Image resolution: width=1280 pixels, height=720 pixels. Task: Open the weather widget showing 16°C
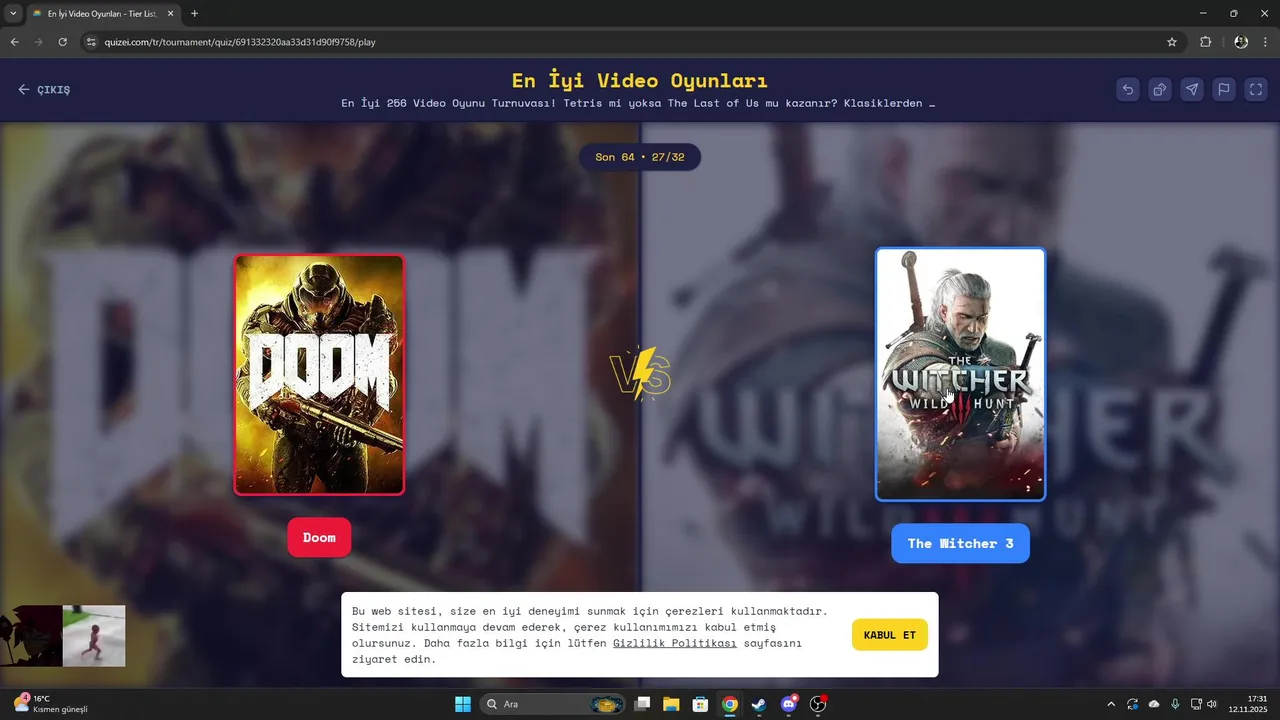point(50,704)
